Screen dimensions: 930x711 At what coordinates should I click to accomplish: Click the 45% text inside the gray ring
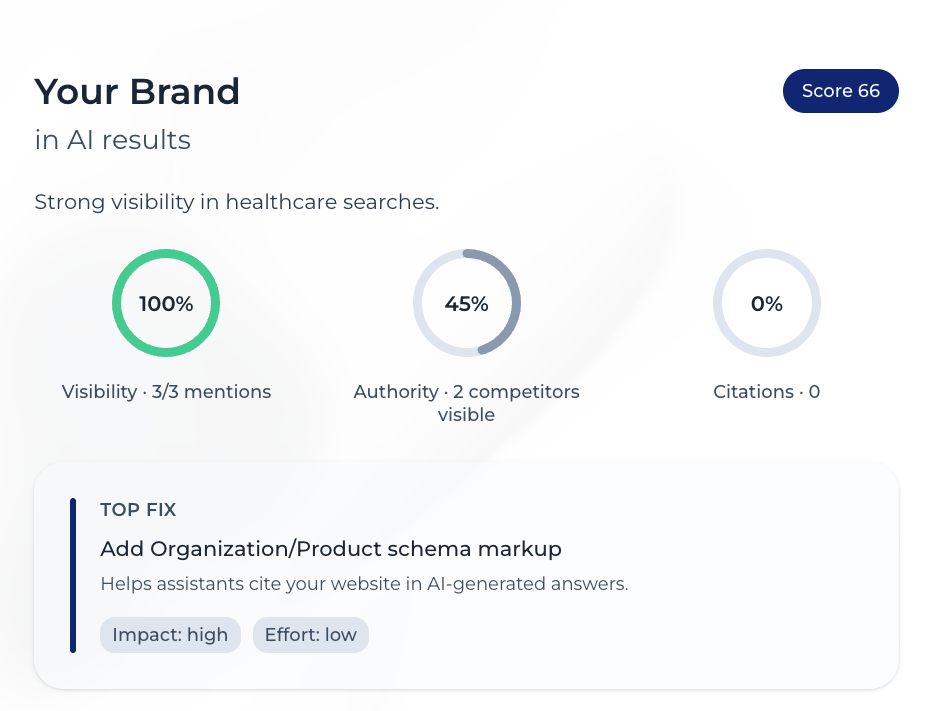pos(467,304)
